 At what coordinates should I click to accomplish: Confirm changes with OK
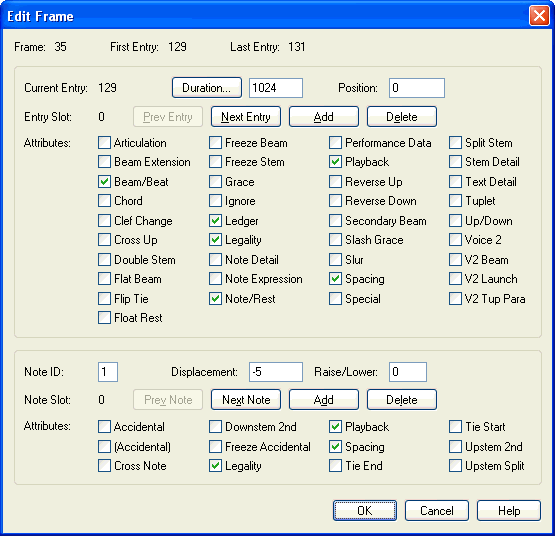point(365,511)
